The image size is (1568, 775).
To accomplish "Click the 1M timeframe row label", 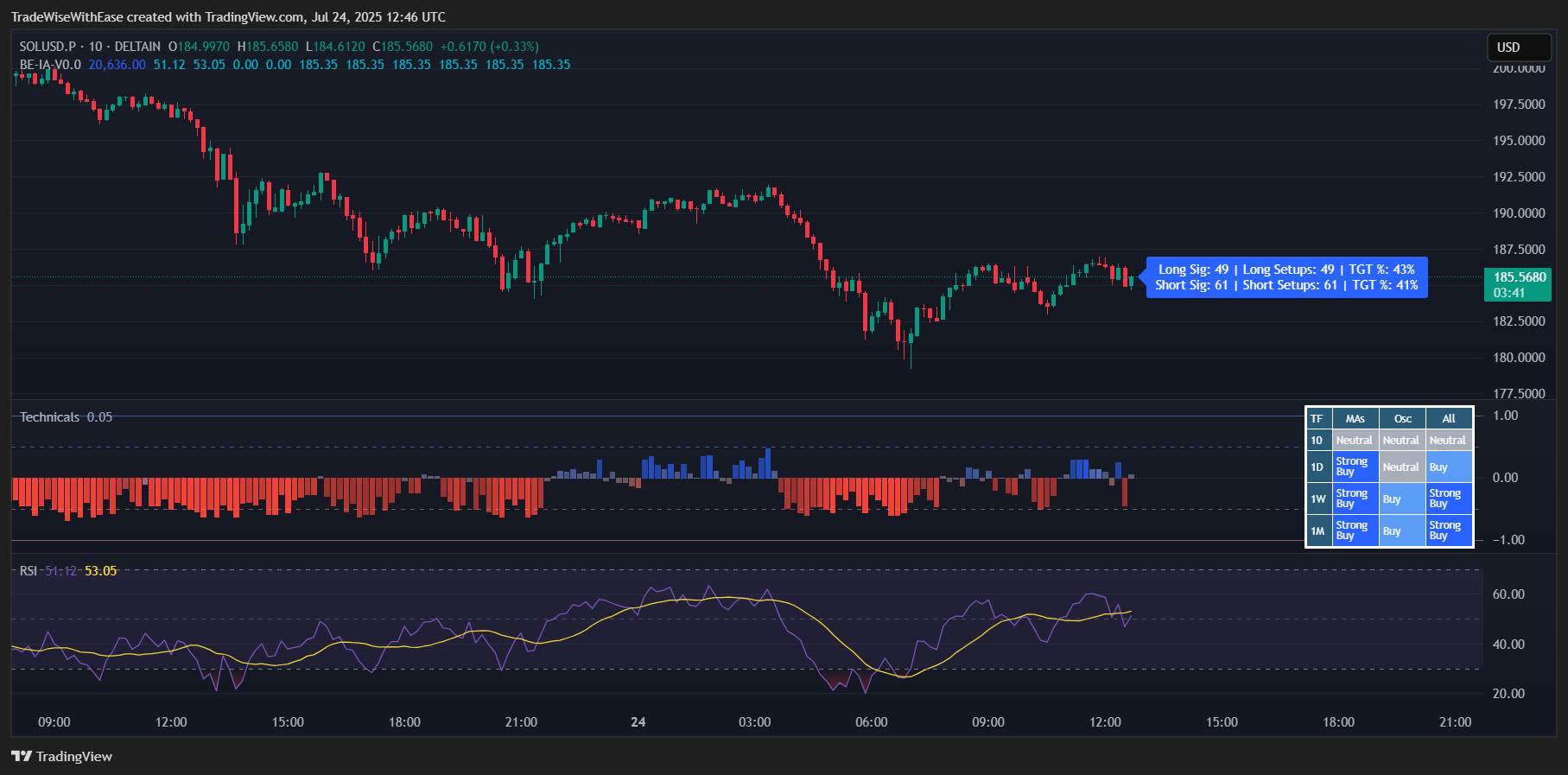I will click(x=1317, y=531).
